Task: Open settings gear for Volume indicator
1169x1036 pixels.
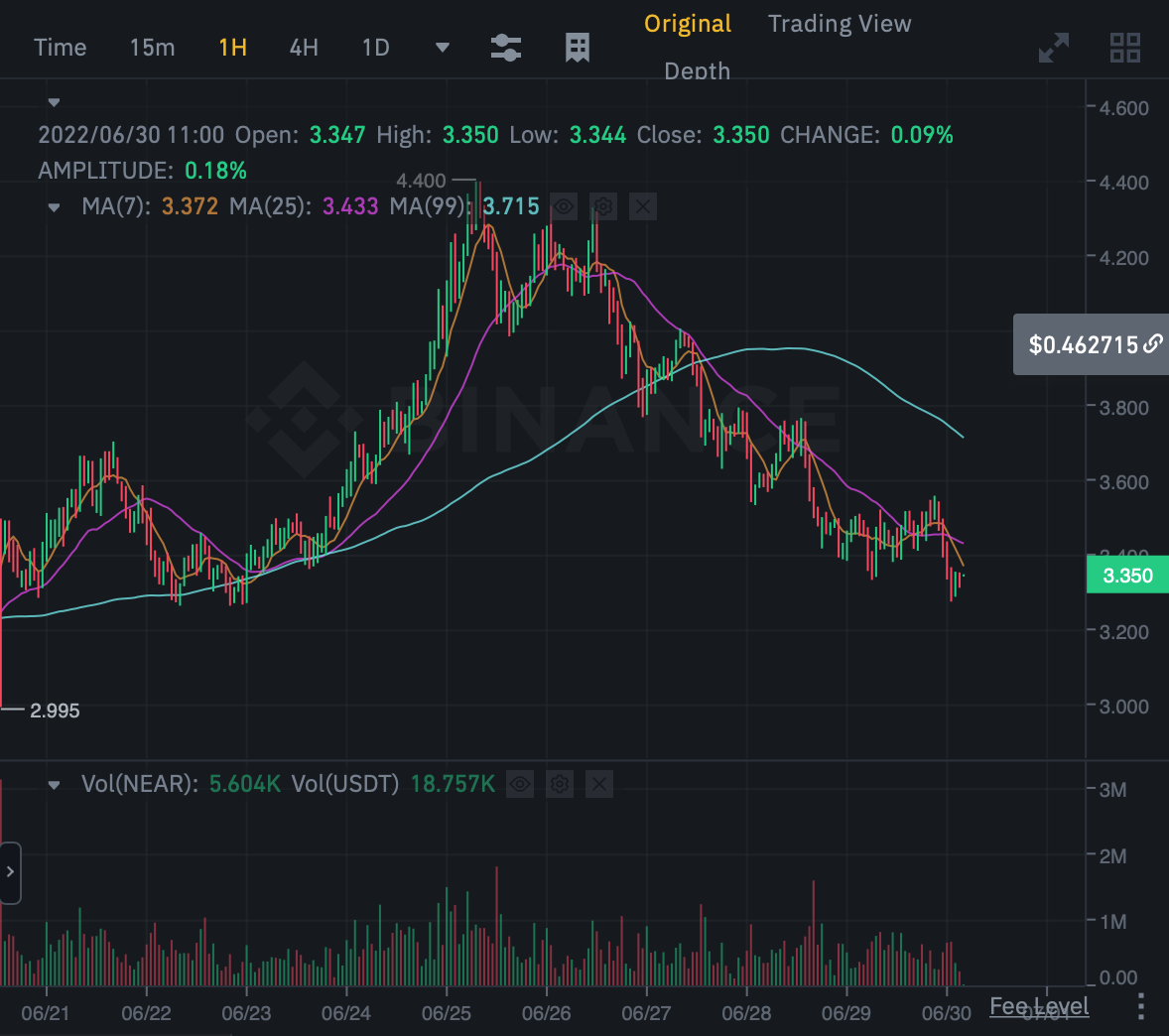Action: coord(560,785)
